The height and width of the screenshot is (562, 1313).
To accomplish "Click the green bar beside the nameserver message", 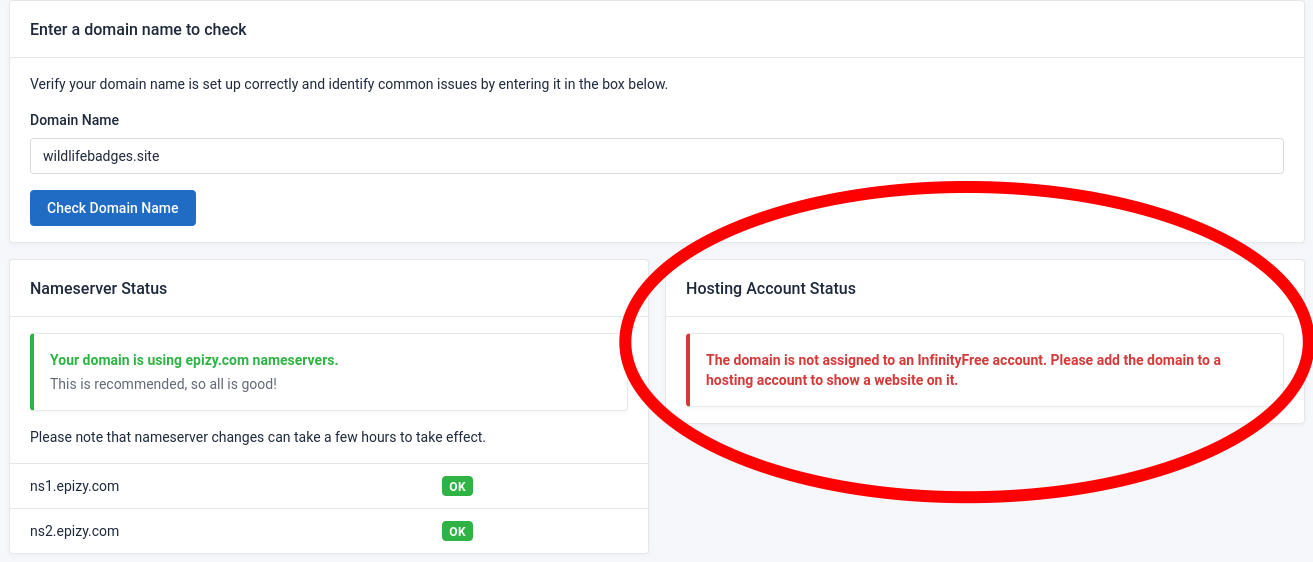I will click(x=32, y=372).
